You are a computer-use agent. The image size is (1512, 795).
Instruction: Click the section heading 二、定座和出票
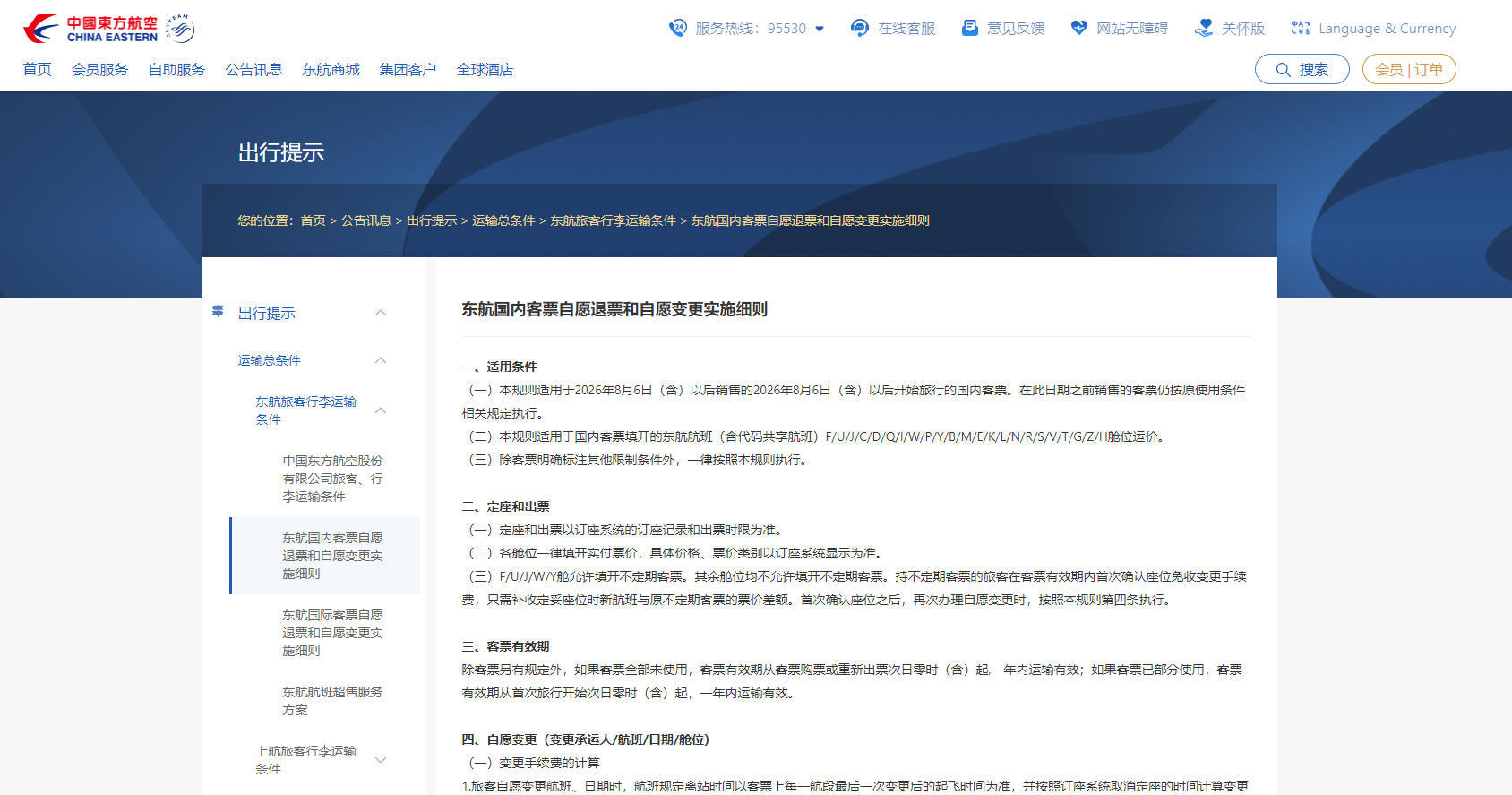[506, 506]
